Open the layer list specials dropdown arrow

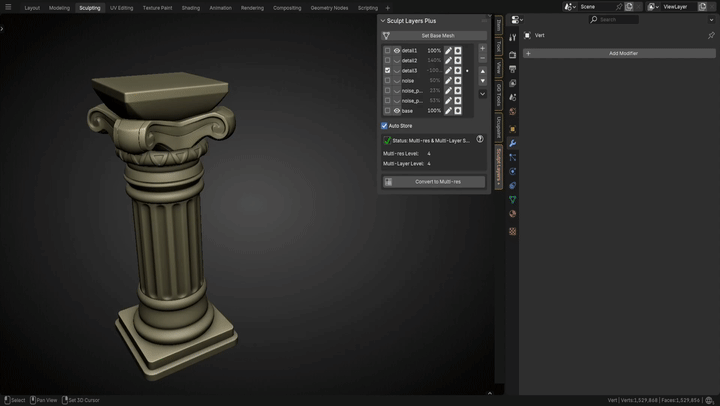click(483, 94)
